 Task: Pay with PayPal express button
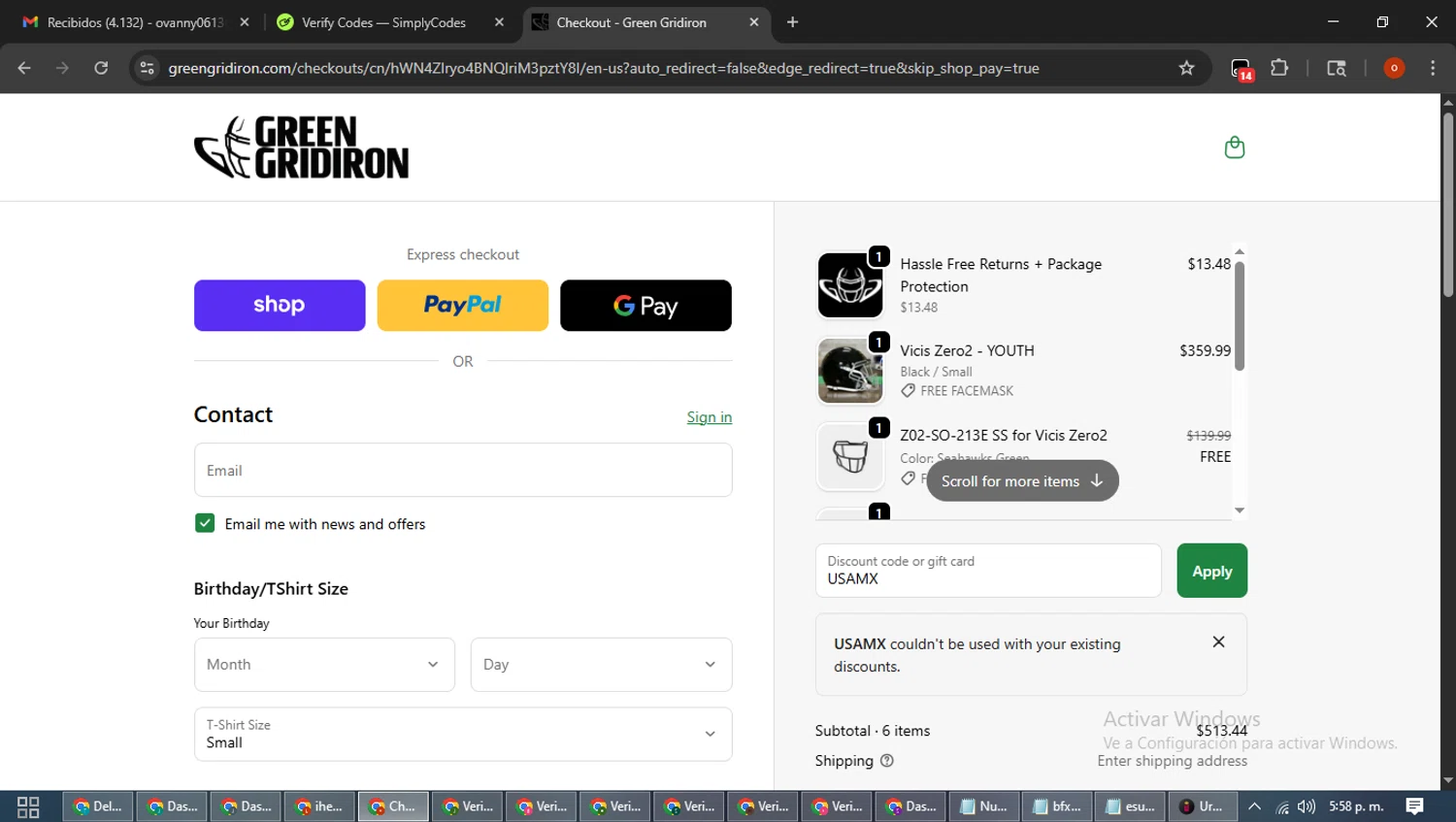click(x=463, y=306)
